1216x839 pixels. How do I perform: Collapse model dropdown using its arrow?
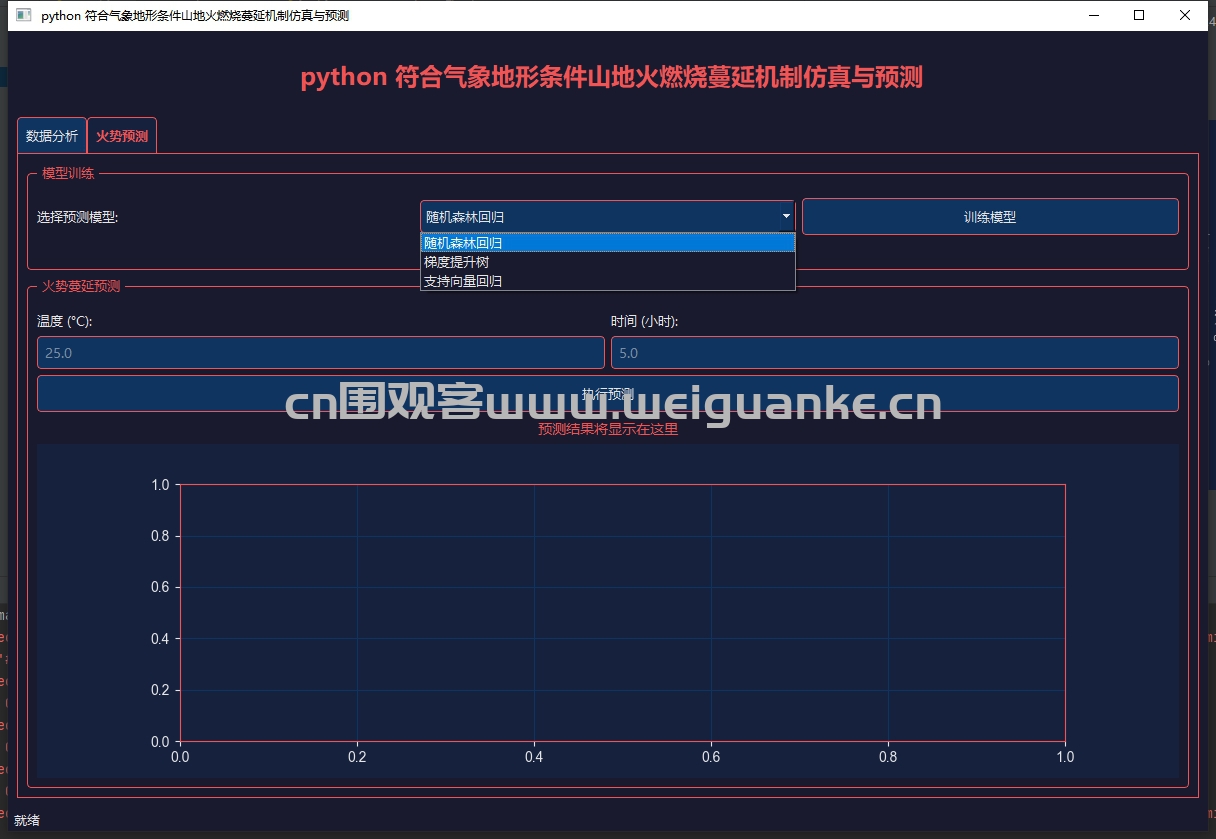(786, 216)
